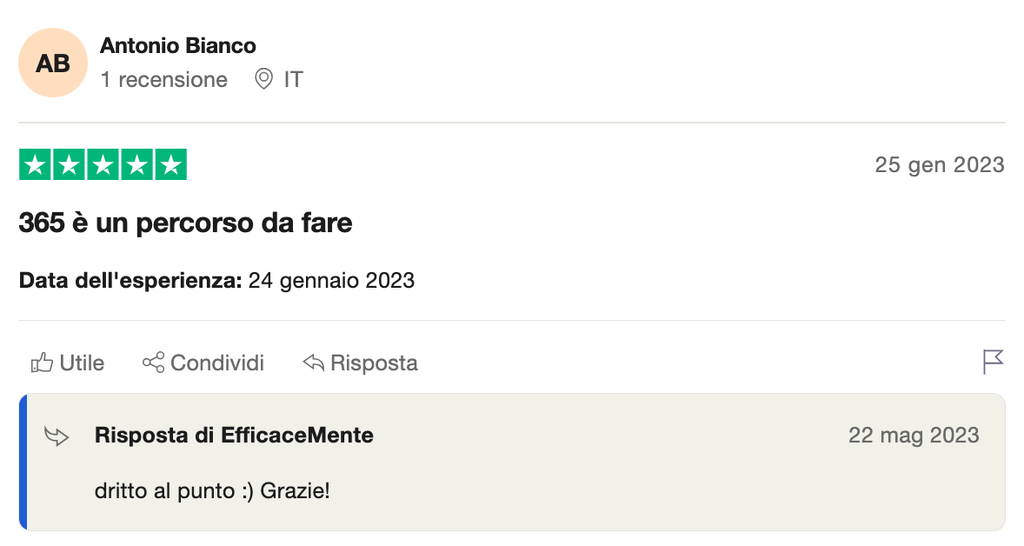
Task: Open Antonio Bianco's reviewer profile
Action: coord(178,46)
